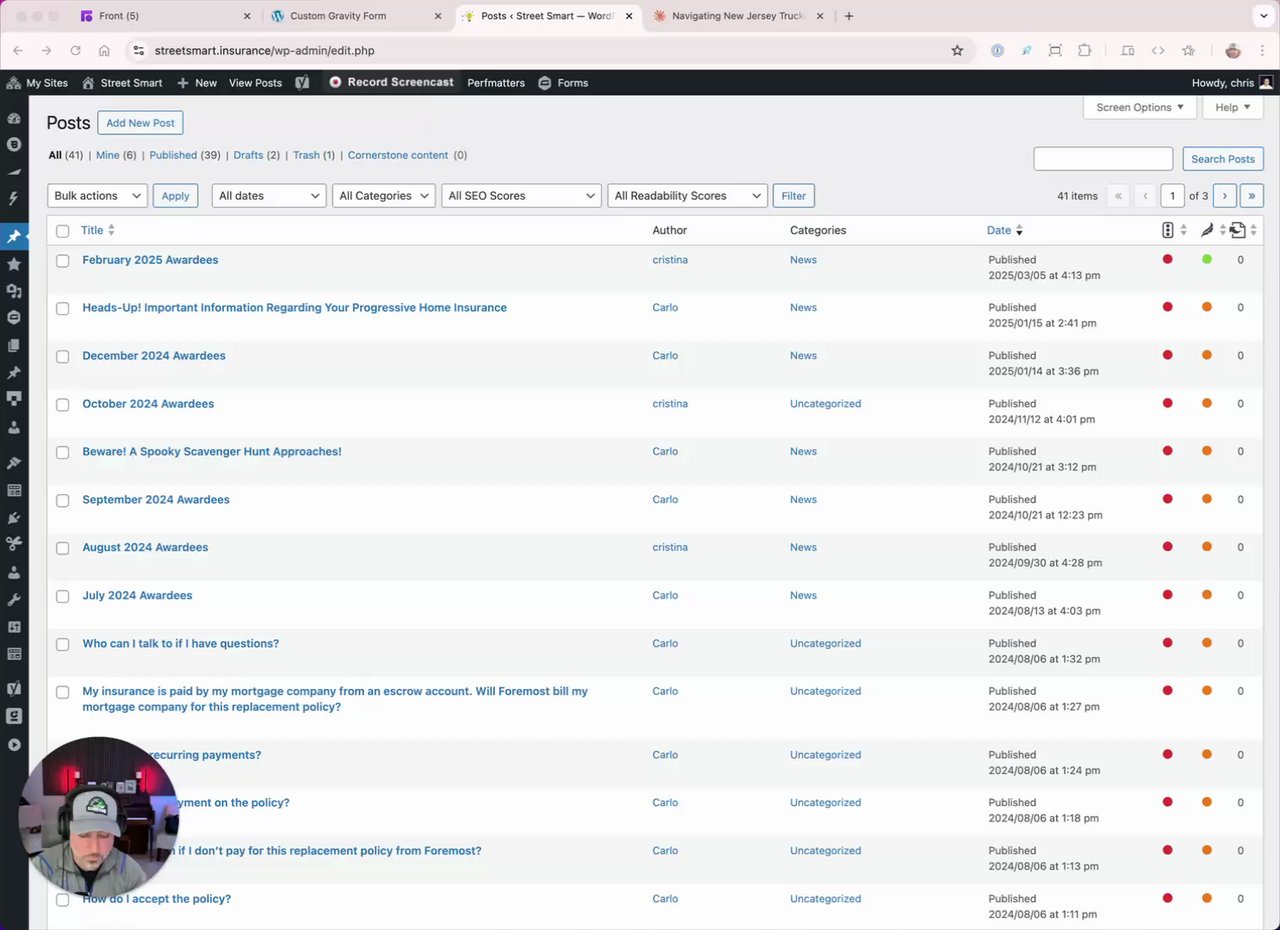Image resolution: width=1280 pixels, height=930 pixels.
Task: Check the select-all checkbox beside Title
Action: 63,231
